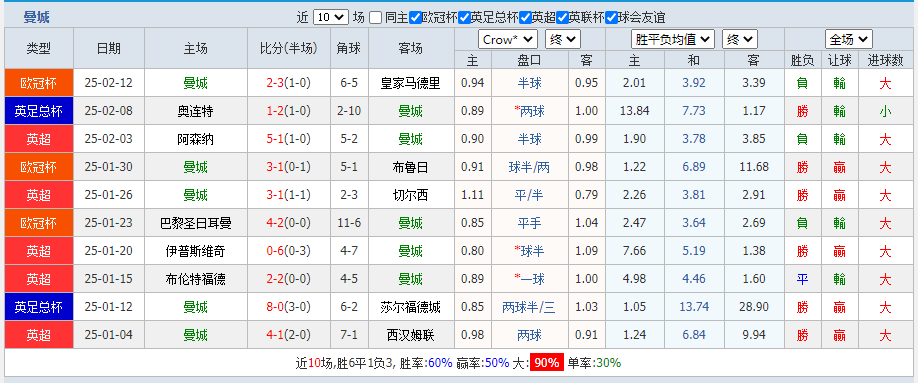Click the 英足总杯 label on the 25-02-08 row
The height and width of the screenshot is (383, 918).
pyautogui.click(x=39, y=111)
